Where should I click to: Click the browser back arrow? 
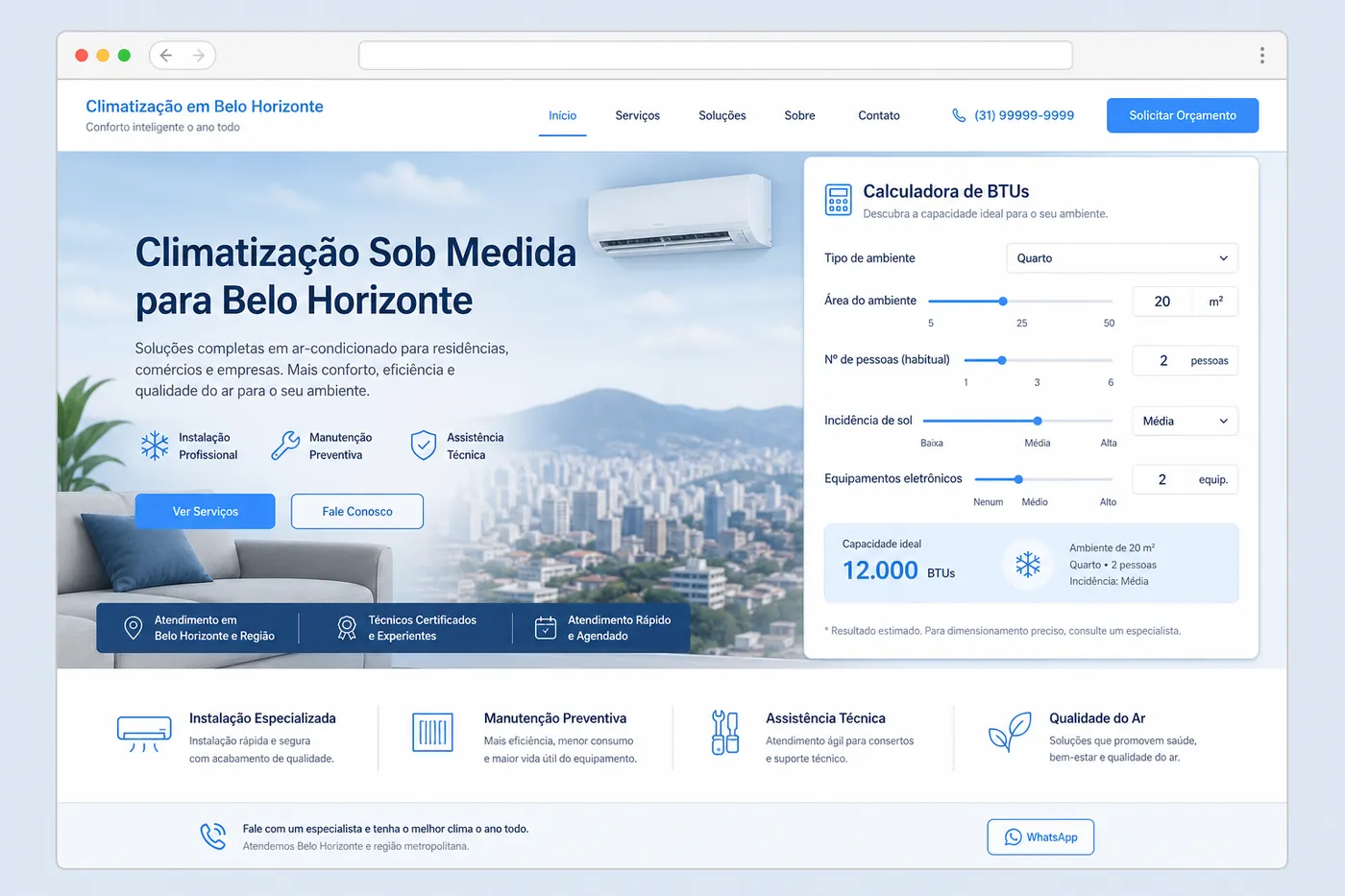click(x=166, y=56)
